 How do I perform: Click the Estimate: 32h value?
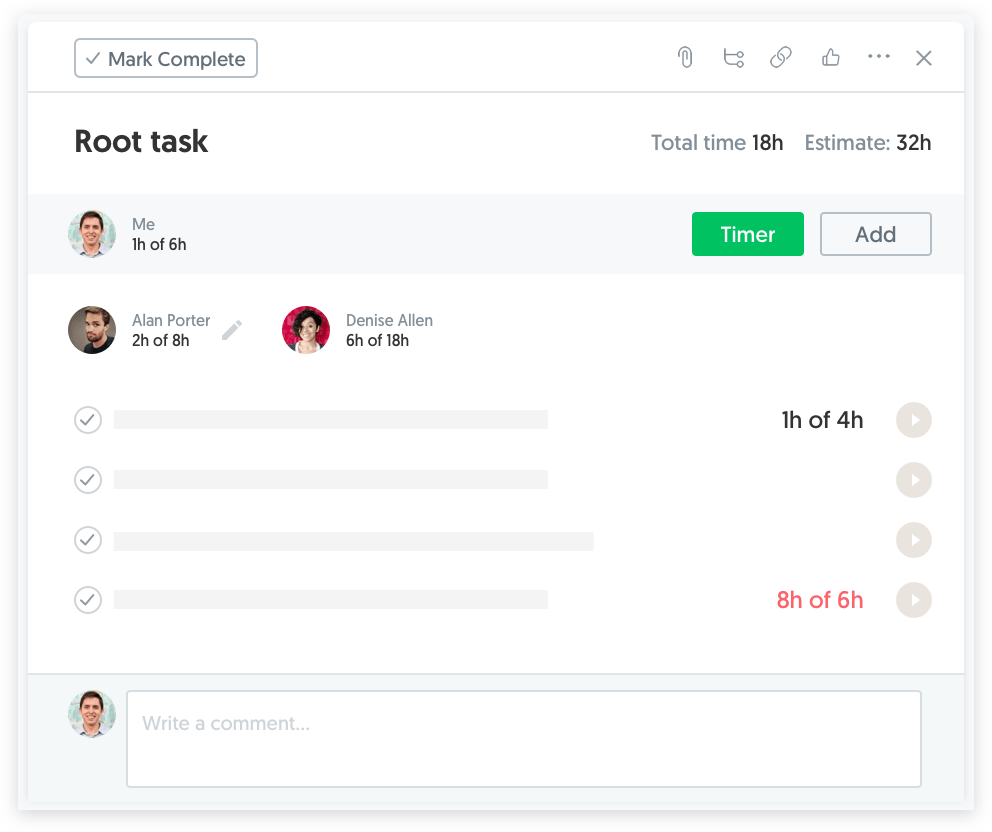(x=867, y=143)
